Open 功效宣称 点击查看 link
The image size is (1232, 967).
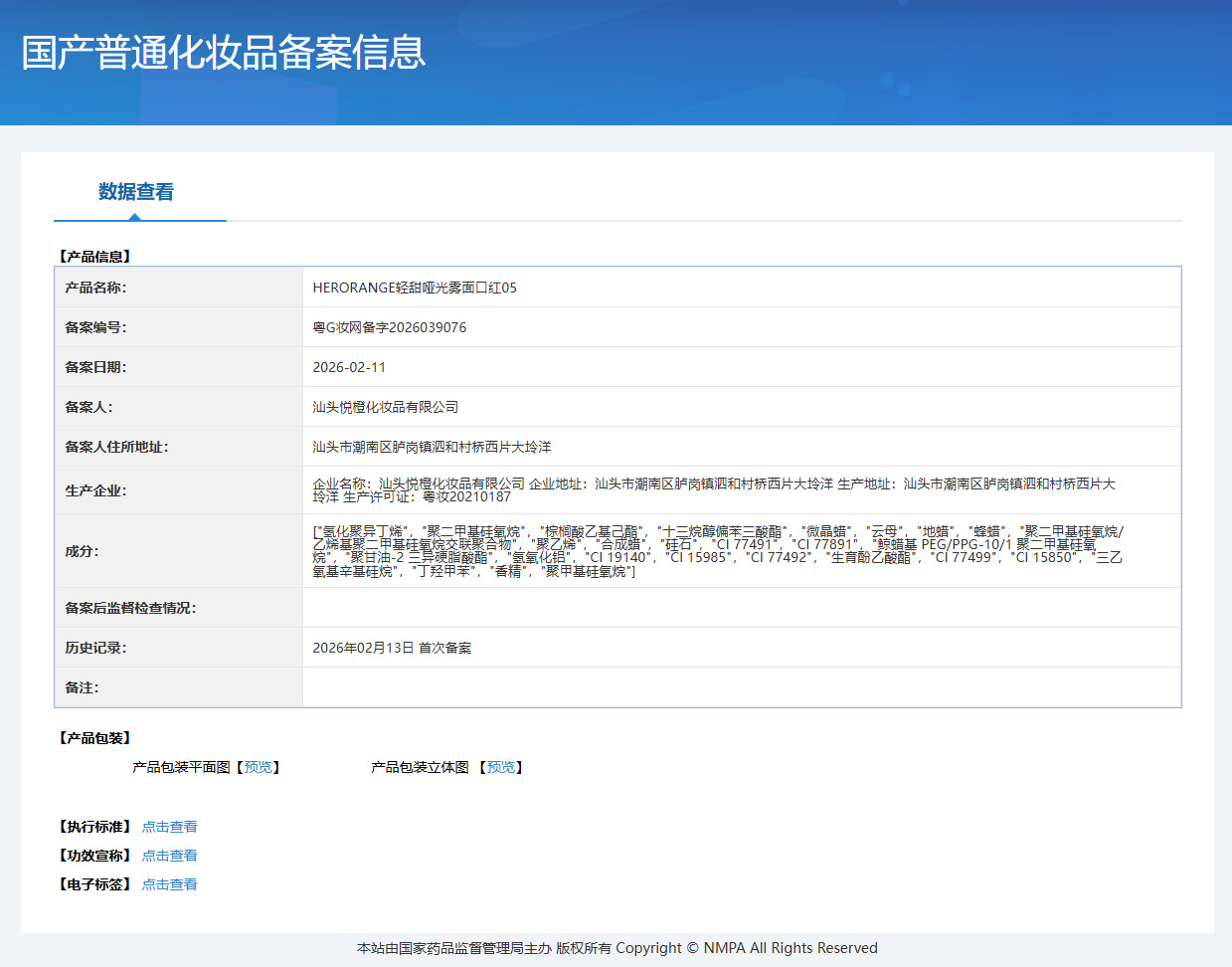(169, 856)
